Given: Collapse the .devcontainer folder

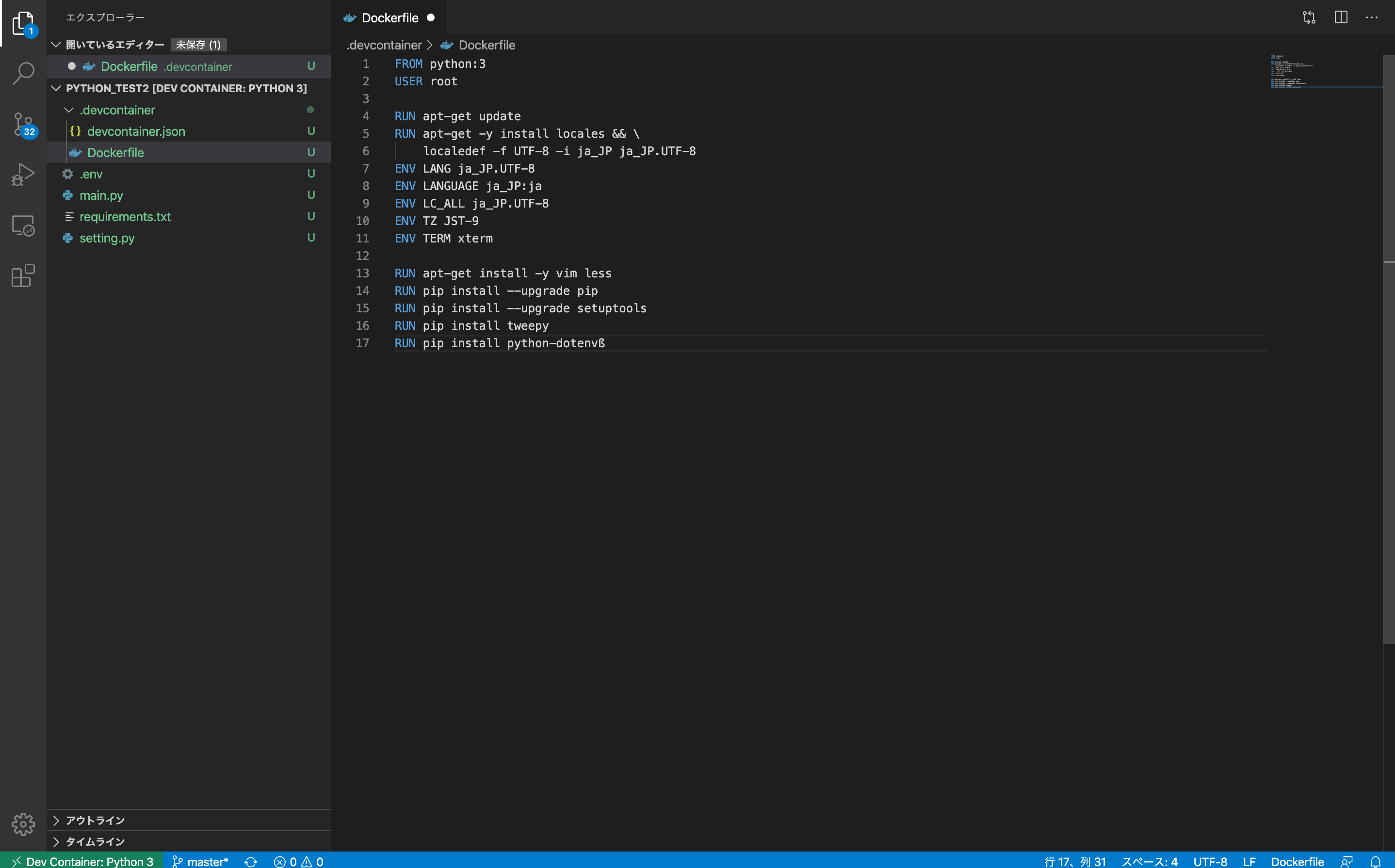Looking at the screenshot, I should coord(69,109).
